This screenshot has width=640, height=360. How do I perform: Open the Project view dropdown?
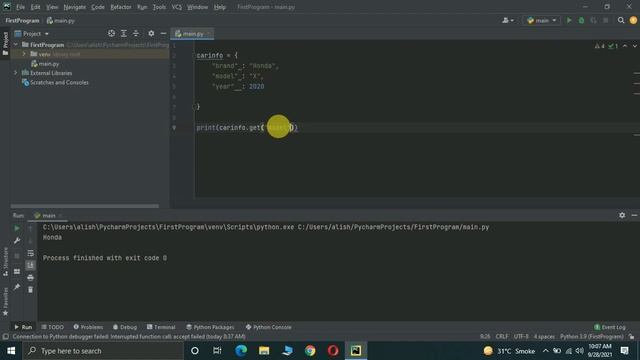[32, 33]
